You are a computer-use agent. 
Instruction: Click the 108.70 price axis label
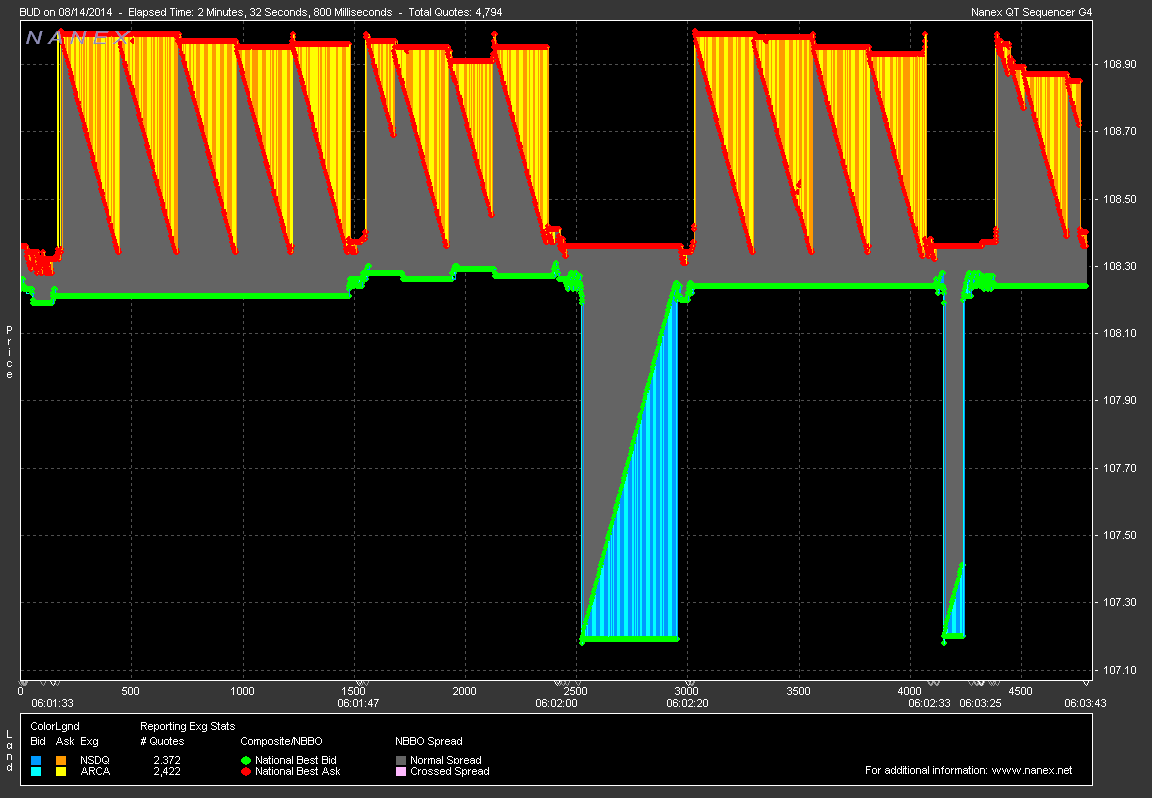(x=1120, y=132)
